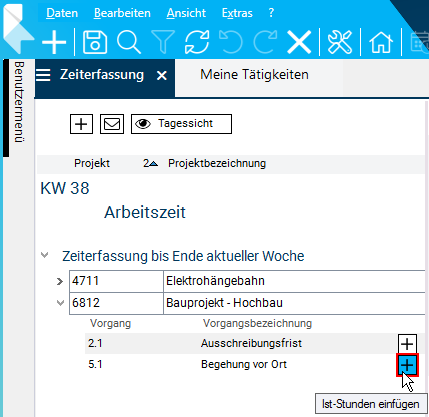Expand project 4711 row

(60, 282)
